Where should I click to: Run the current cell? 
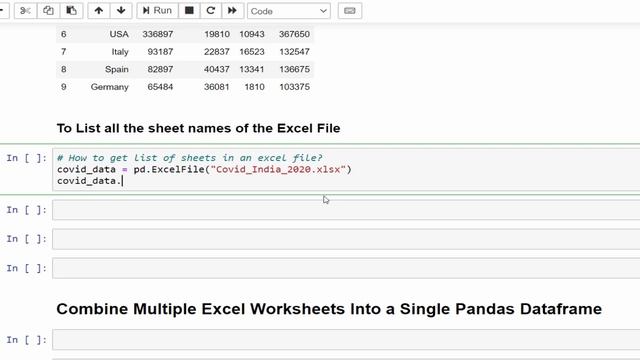click(158, 11)
